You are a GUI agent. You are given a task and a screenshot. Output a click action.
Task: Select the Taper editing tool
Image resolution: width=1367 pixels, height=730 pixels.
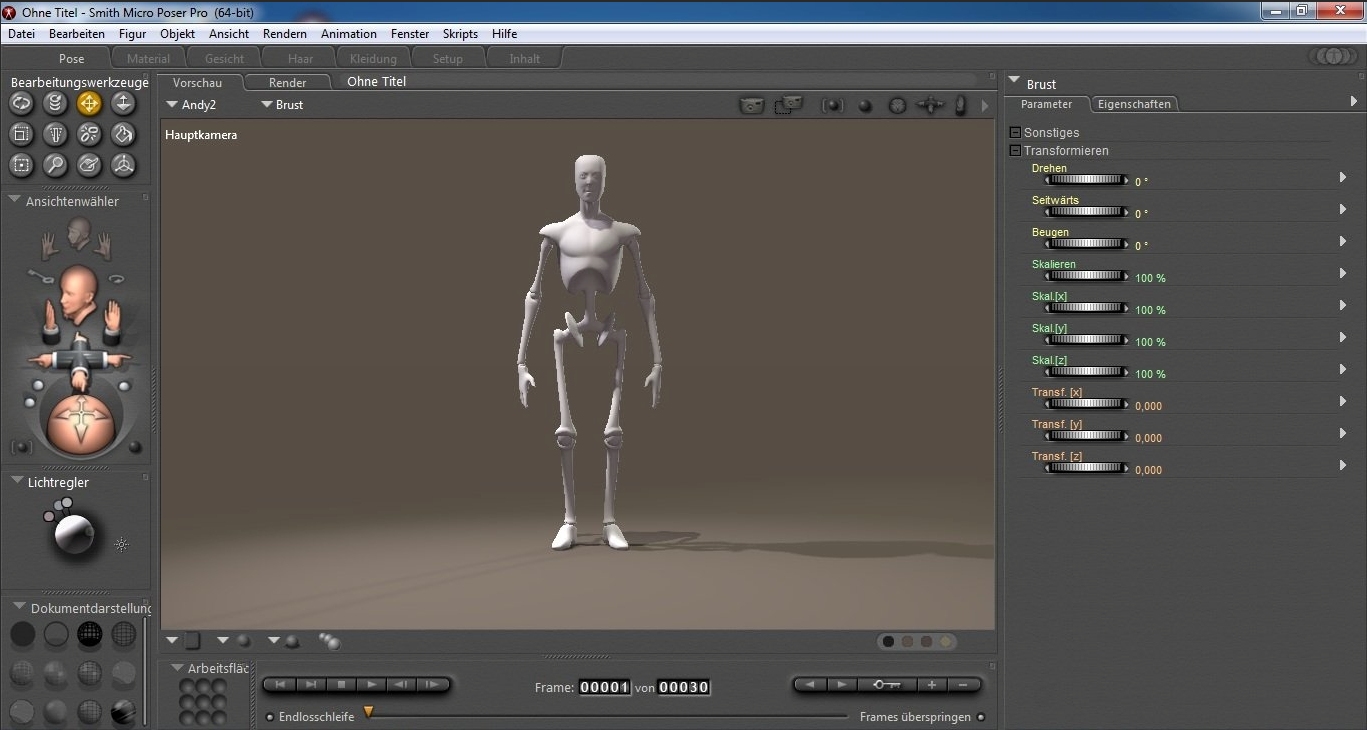pos(55,133)
